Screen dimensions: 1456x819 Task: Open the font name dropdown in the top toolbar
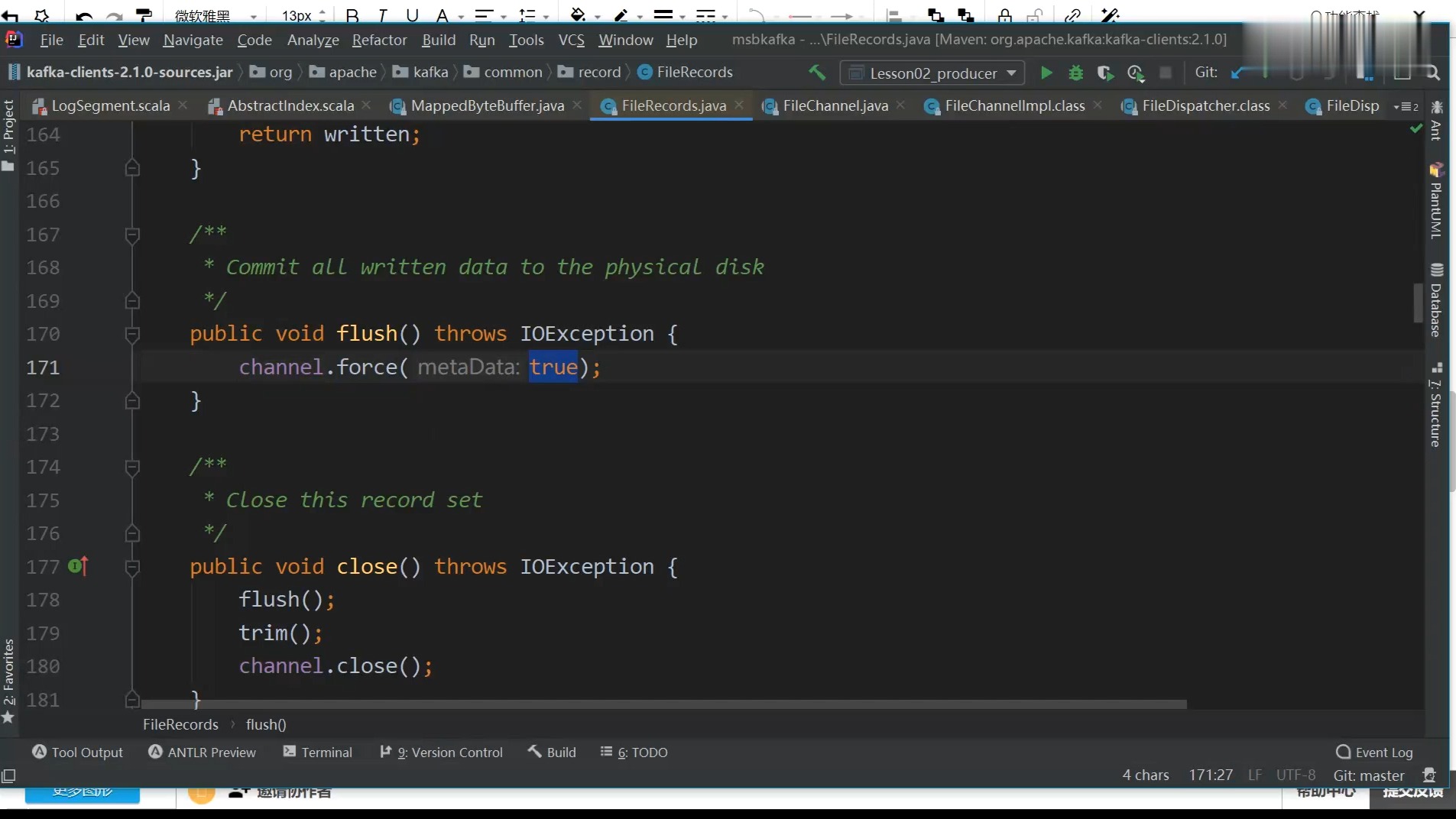pos(216,15)
